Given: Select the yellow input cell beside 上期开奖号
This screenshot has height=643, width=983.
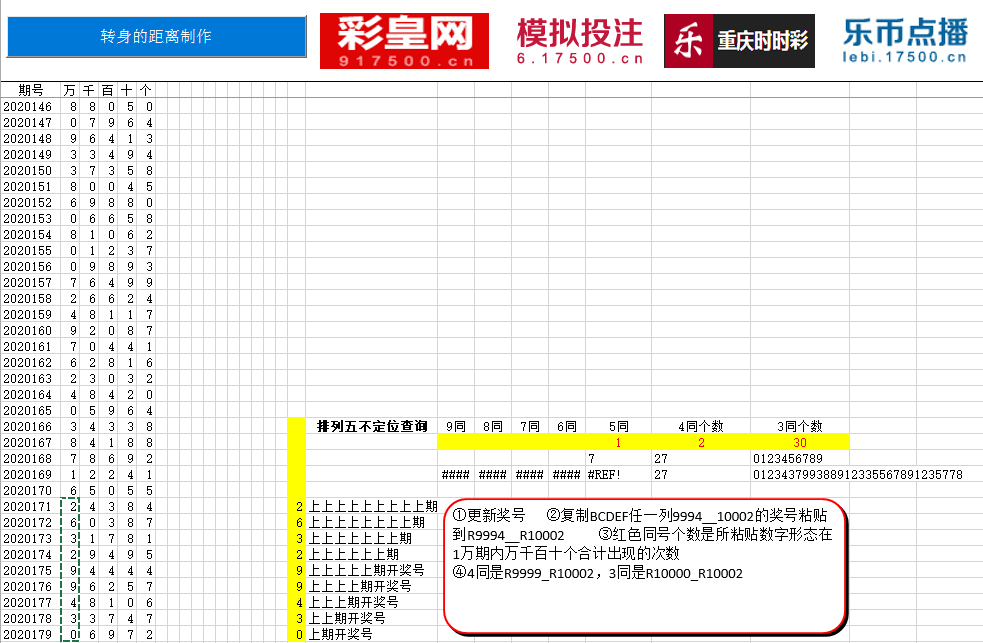Looking at the screenshot, I should tap(297, 634).
